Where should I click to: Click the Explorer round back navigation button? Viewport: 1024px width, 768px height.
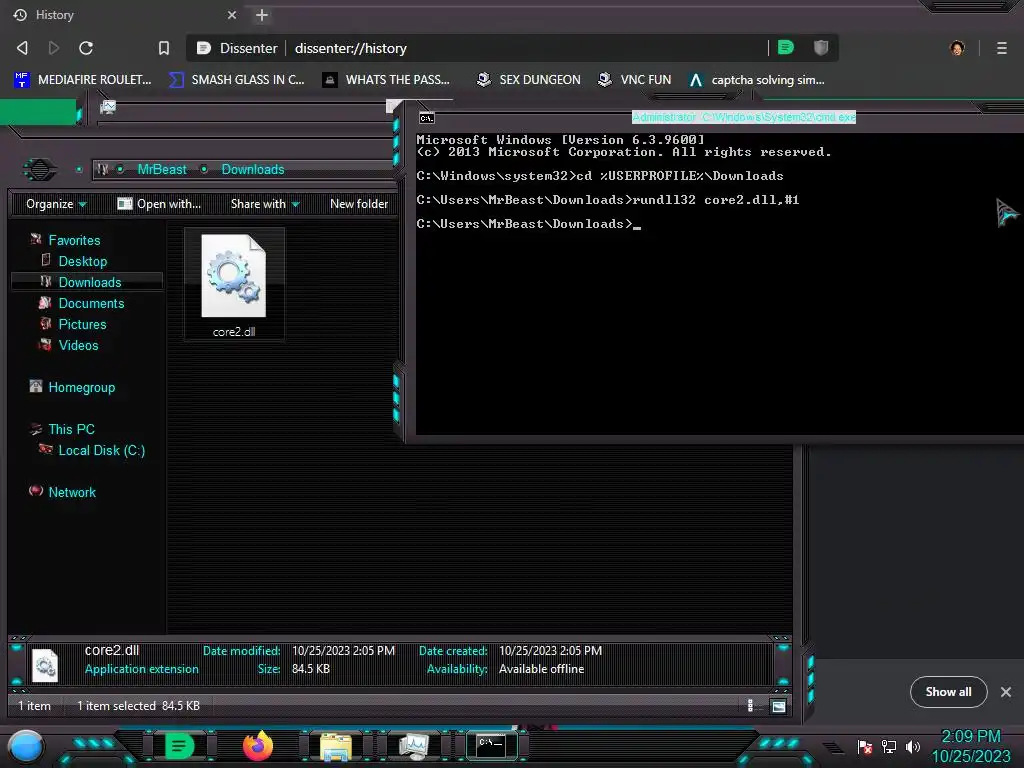(x=40, y=170)
